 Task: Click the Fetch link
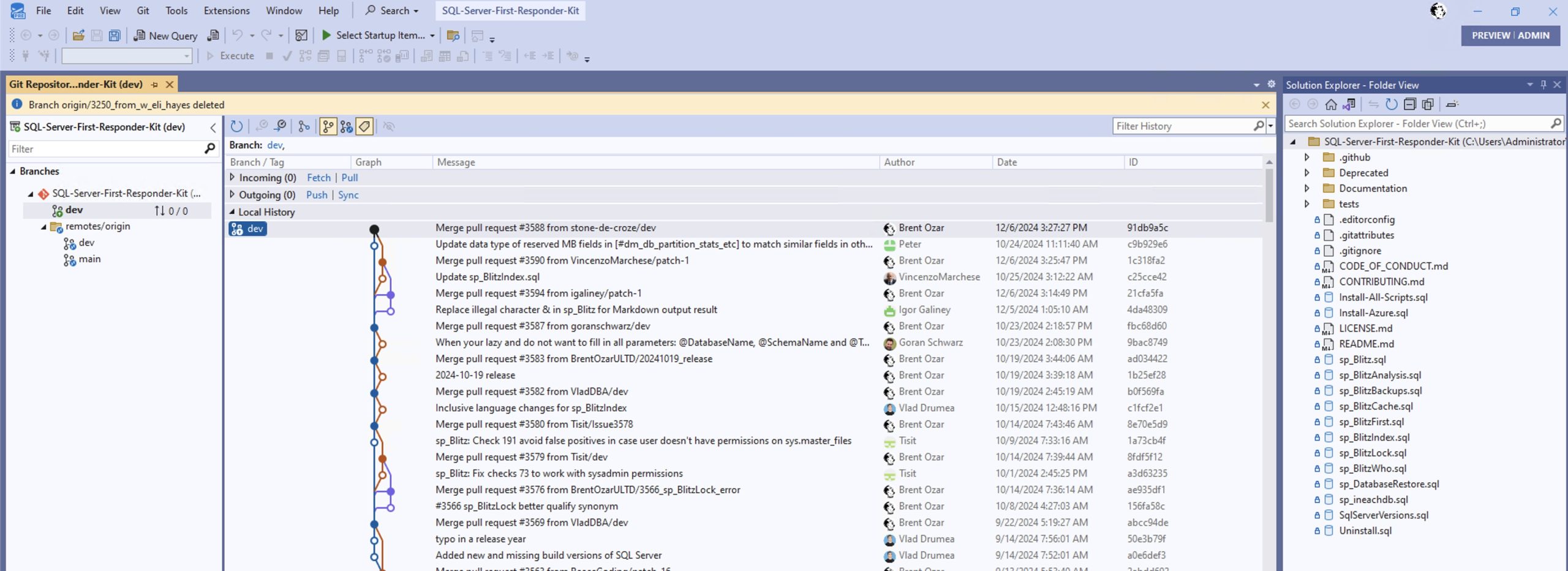point(318,178)
